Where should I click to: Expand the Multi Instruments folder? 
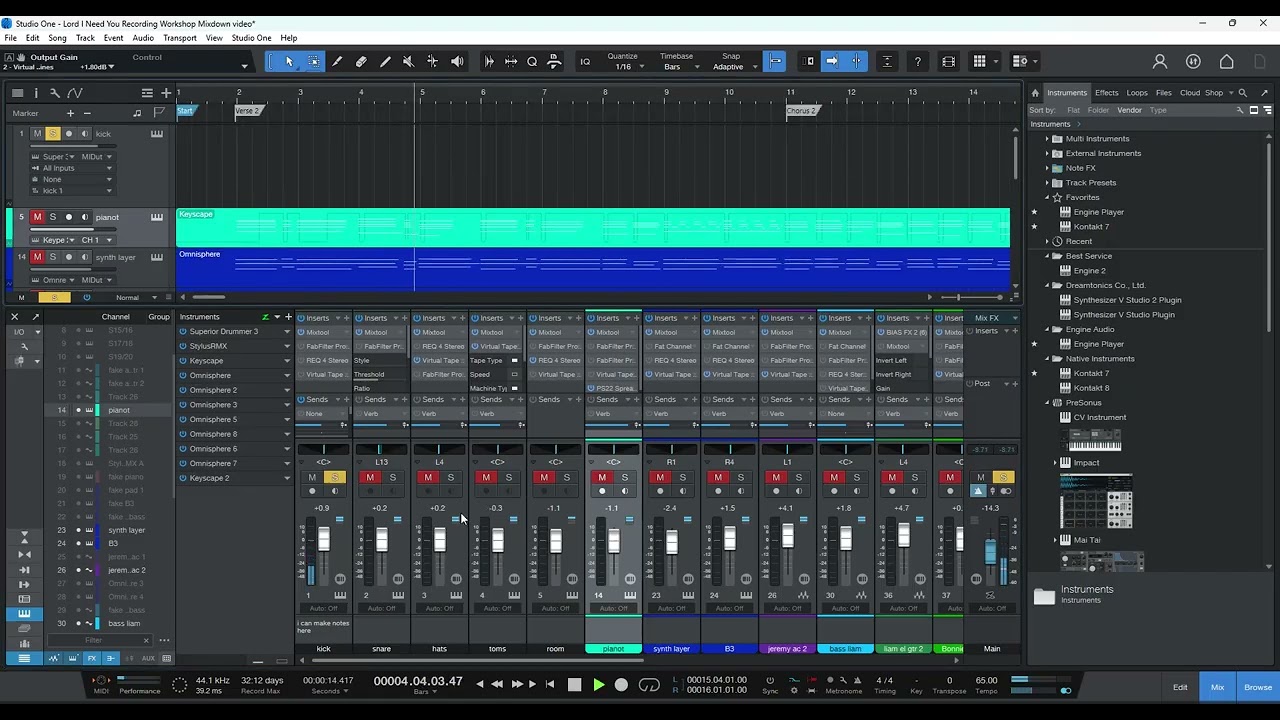1047,139
